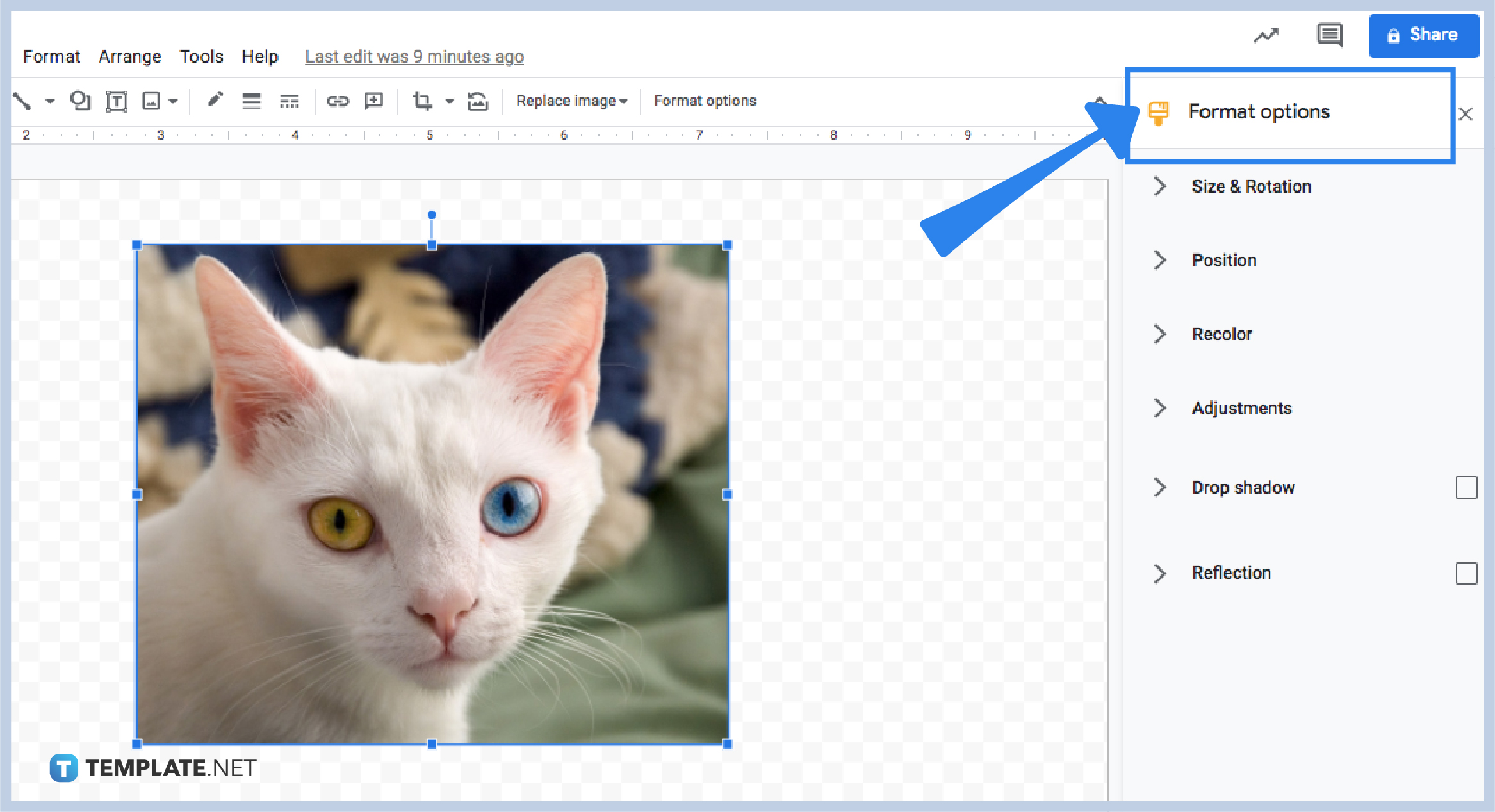This screenshot has height=812, width=1495.
Task: Select the Crop image tool
Action: click(x=423, y=101)
